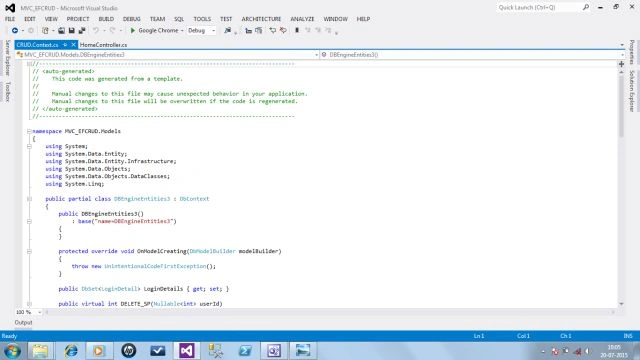Open Visual Studio from the Windows taskbar

(x=187, y=351)
